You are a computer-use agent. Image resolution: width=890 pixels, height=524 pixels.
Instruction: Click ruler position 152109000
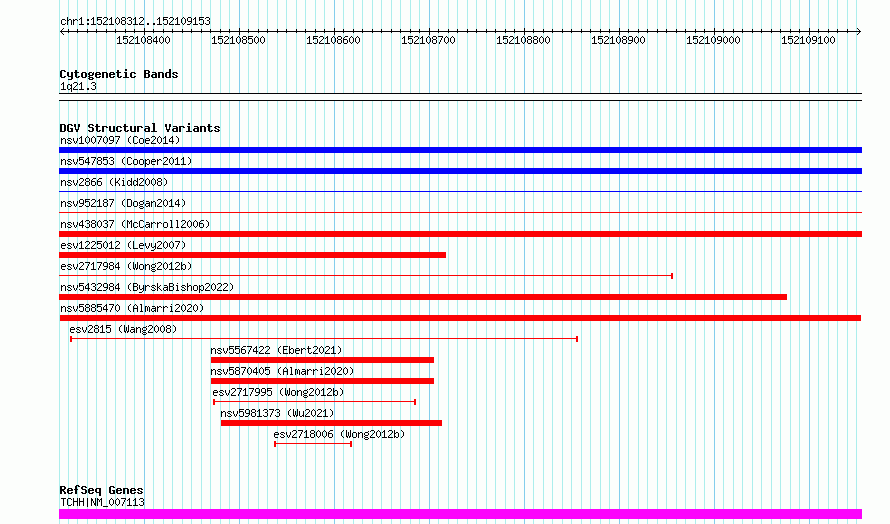[x=713, y=40]
